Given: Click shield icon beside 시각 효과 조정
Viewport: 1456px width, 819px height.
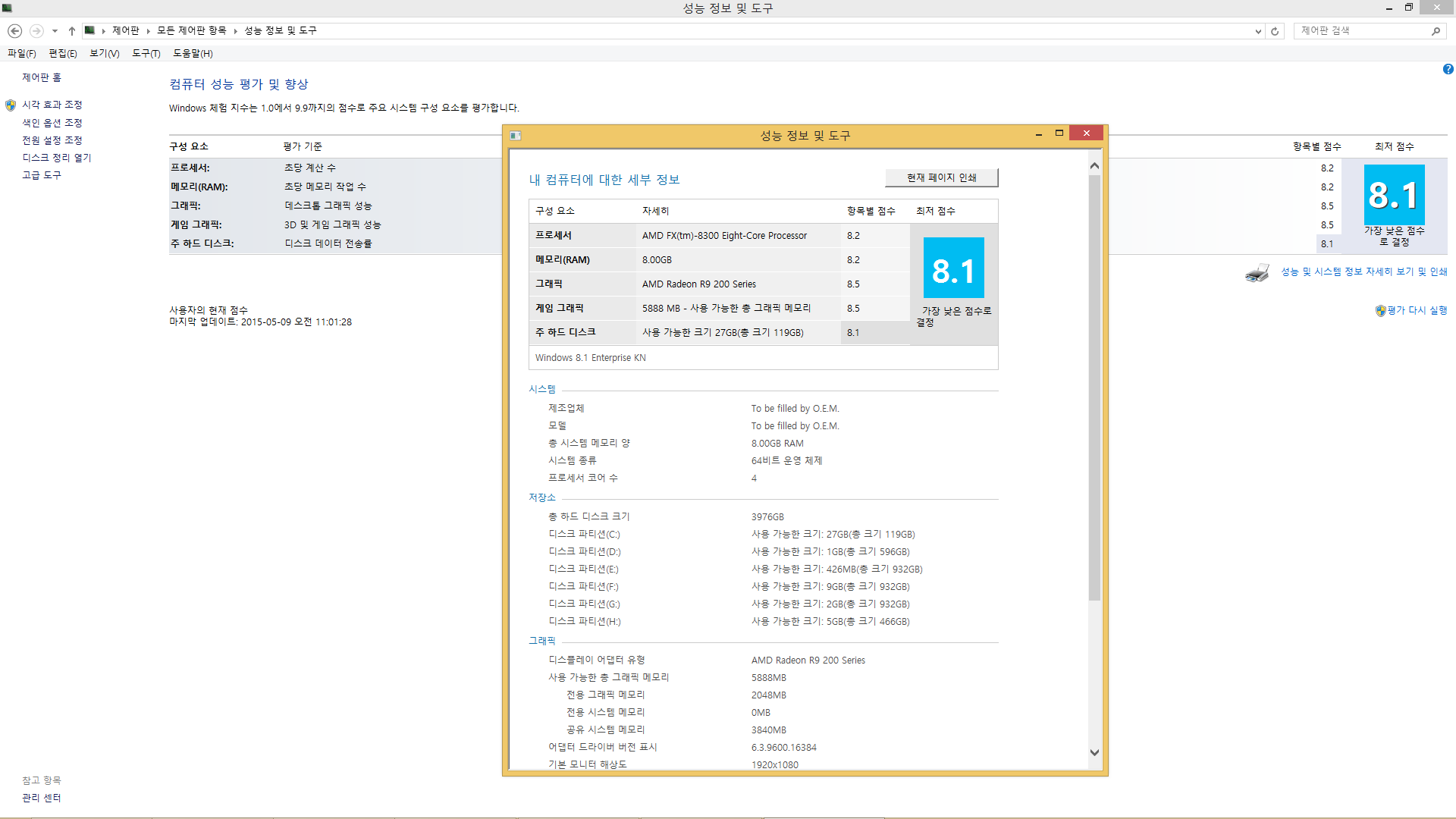Looking at the screenshot, I should point(11,105).
